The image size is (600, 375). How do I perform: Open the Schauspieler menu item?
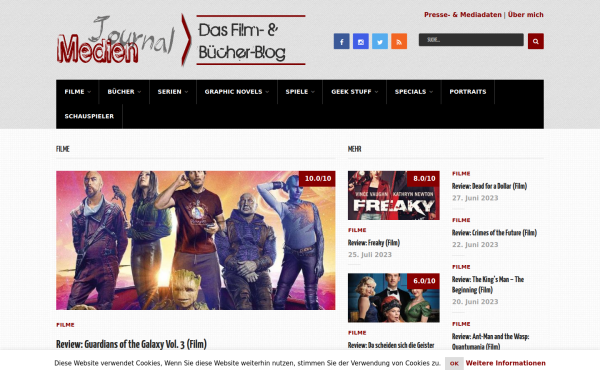click(89, 116)
